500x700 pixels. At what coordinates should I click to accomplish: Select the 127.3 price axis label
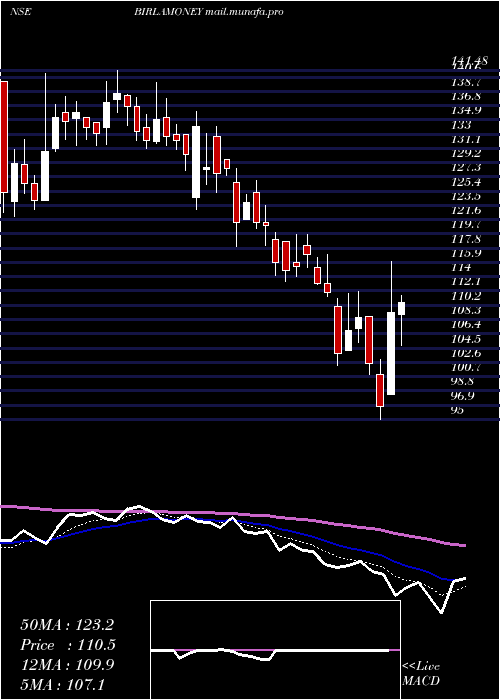tap(466, 168)
